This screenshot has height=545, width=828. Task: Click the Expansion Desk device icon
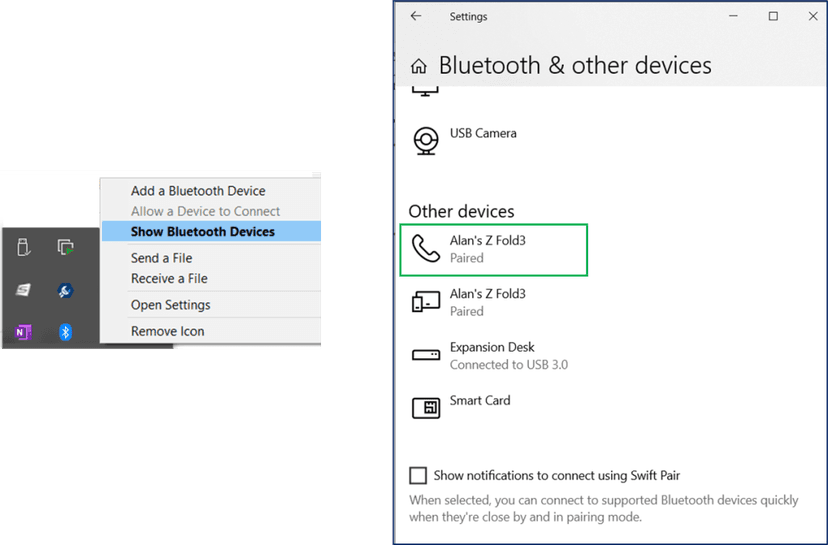pos(426,355)
